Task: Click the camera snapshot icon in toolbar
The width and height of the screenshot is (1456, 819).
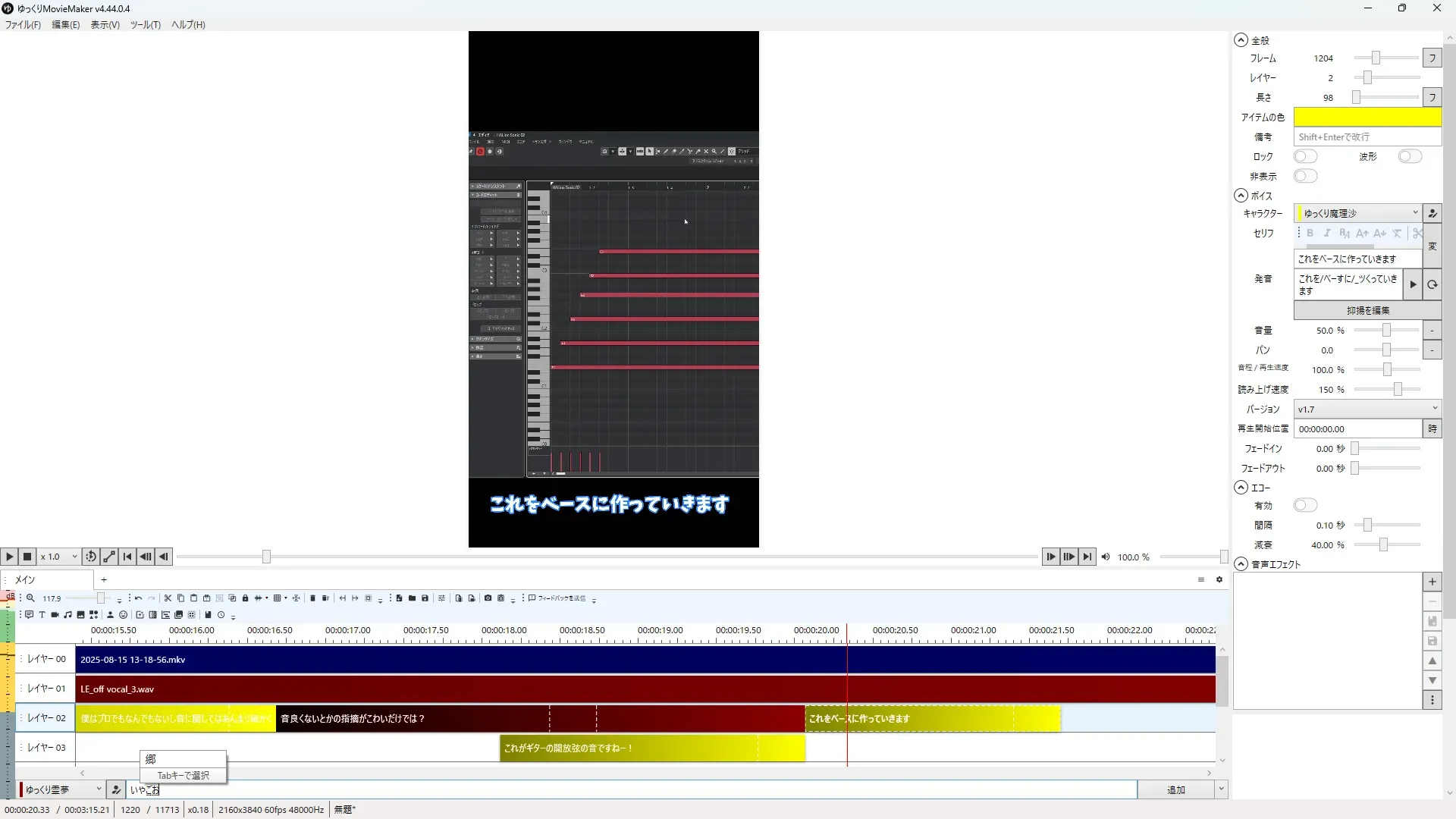Action: (488, 598)
